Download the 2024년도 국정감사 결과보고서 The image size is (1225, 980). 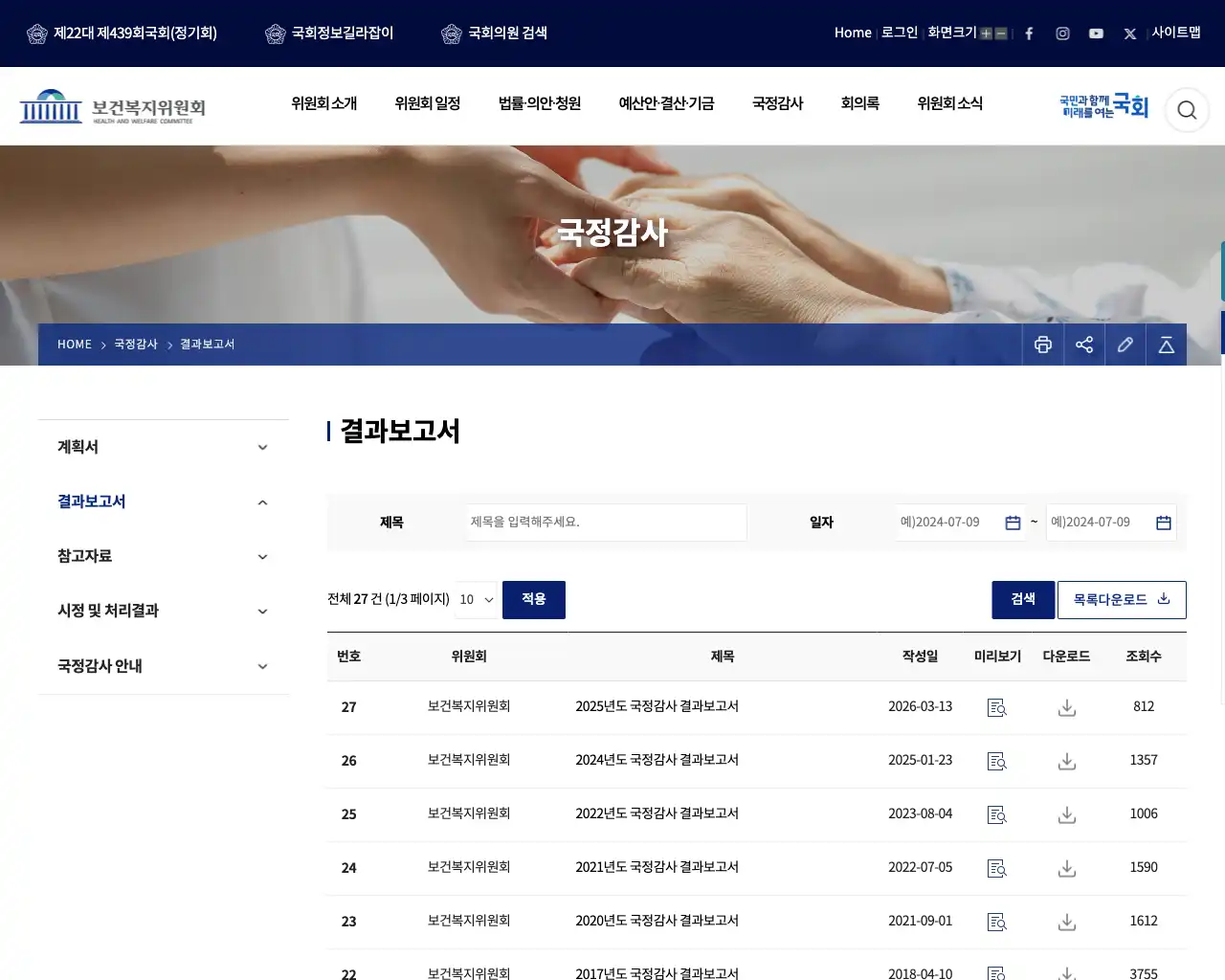[x=1067, y=761]
